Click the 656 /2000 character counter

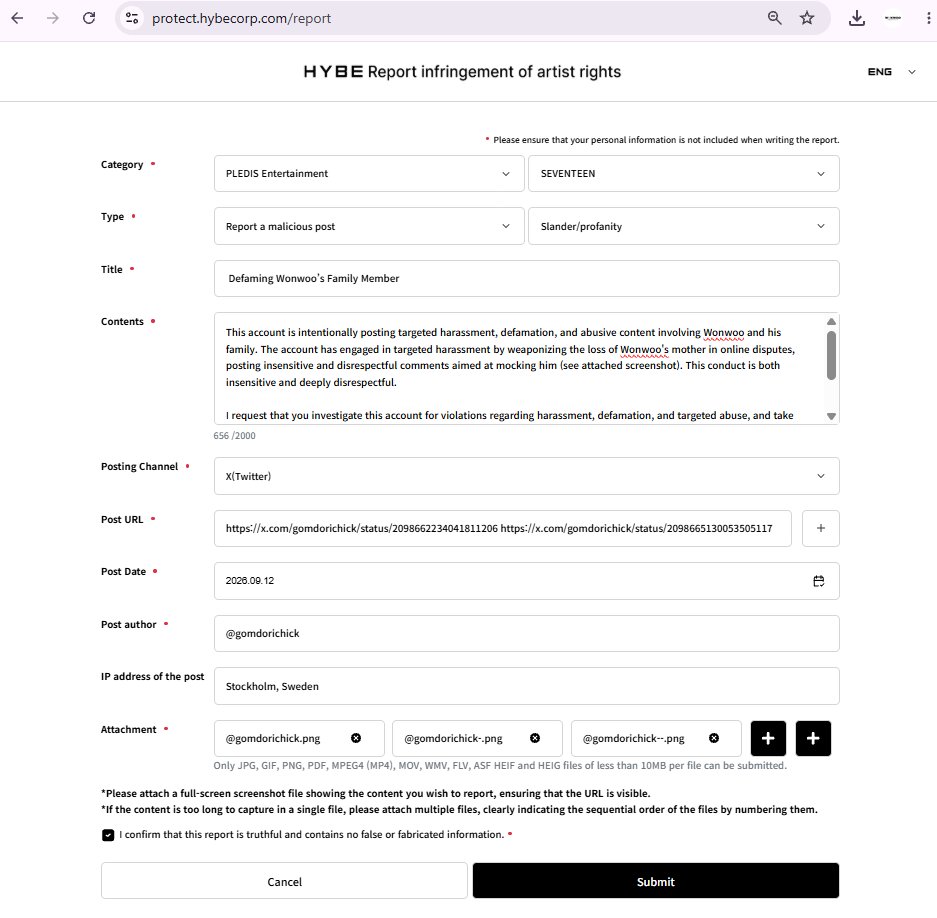234,436
